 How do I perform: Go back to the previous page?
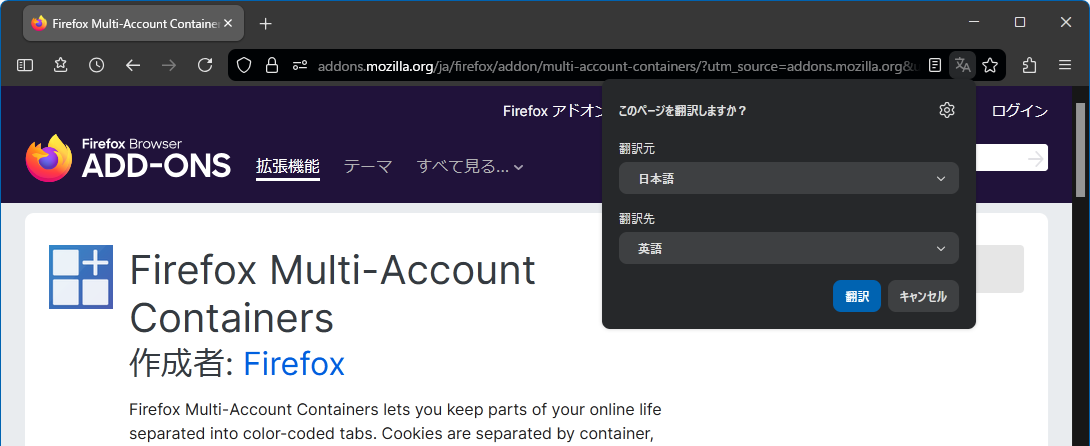(133, 65)
